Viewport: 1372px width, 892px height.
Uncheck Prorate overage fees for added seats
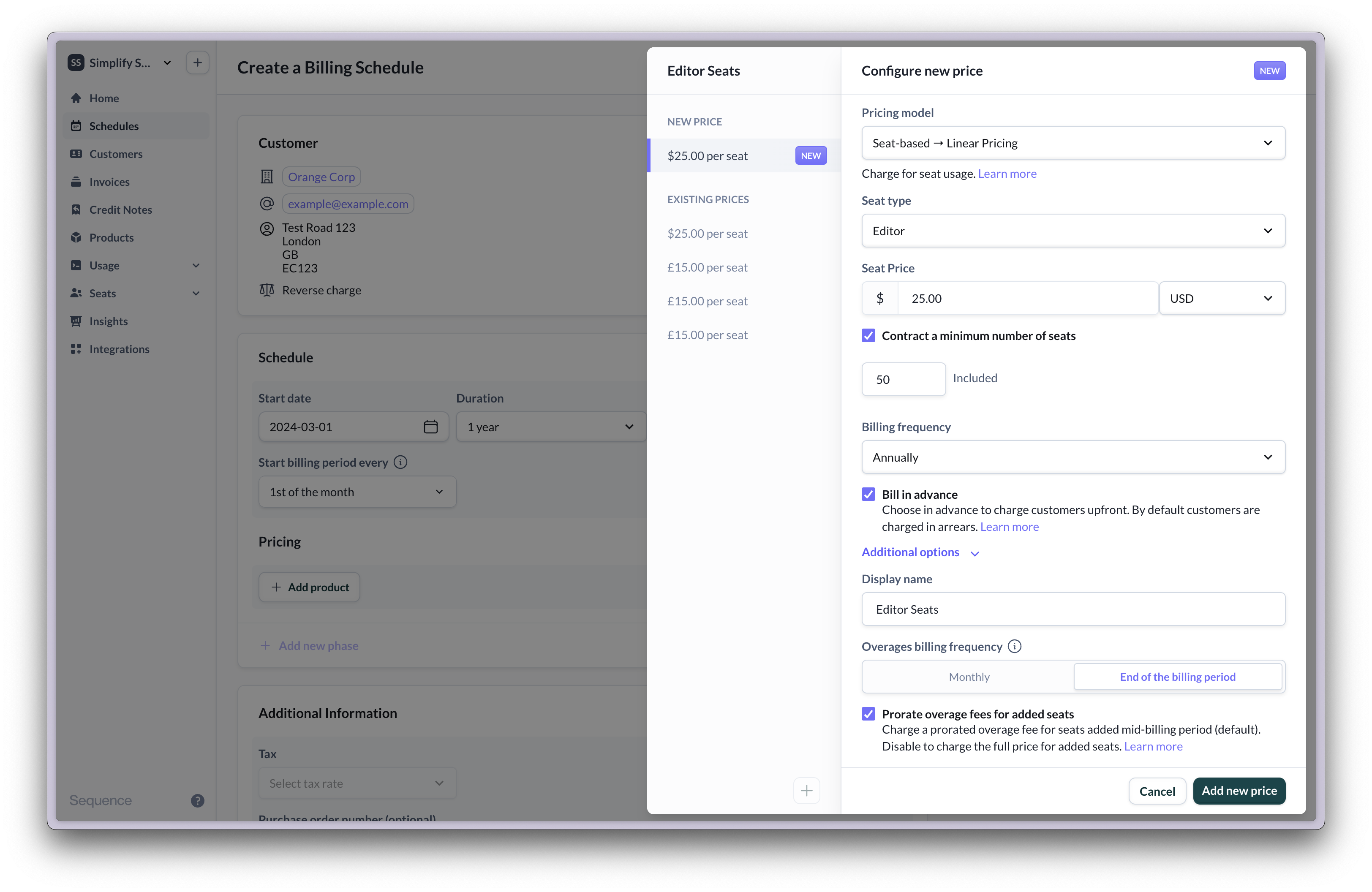coord(868,713)
